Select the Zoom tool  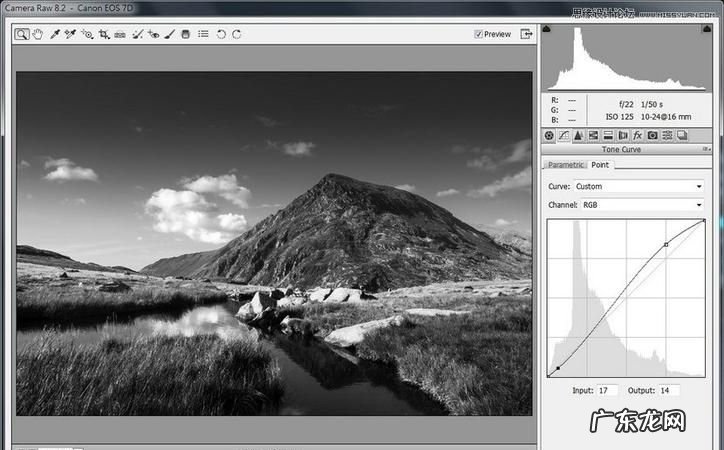pyautogui.click(x=22, y=34)
